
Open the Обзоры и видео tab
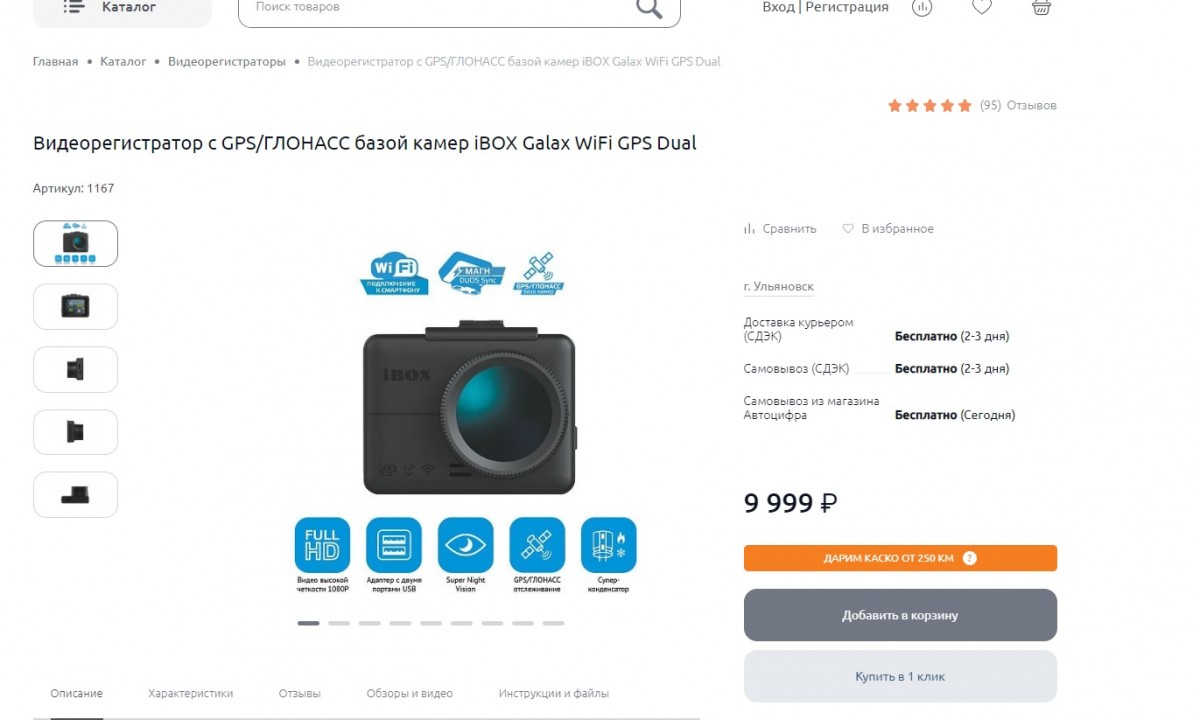click(x=409, y=693)
